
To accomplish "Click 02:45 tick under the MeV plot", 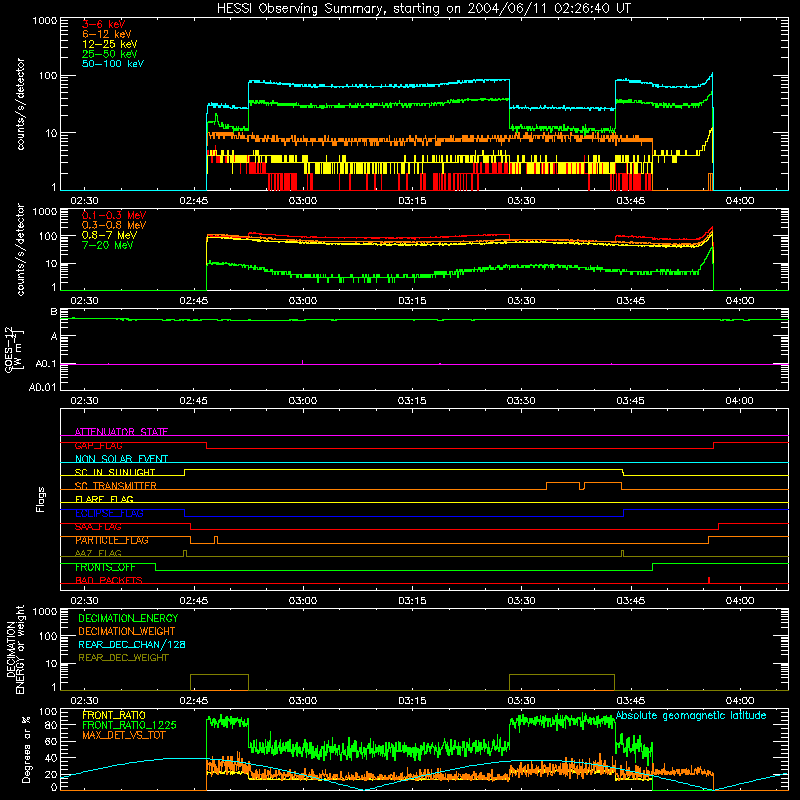I will [193, 301].
